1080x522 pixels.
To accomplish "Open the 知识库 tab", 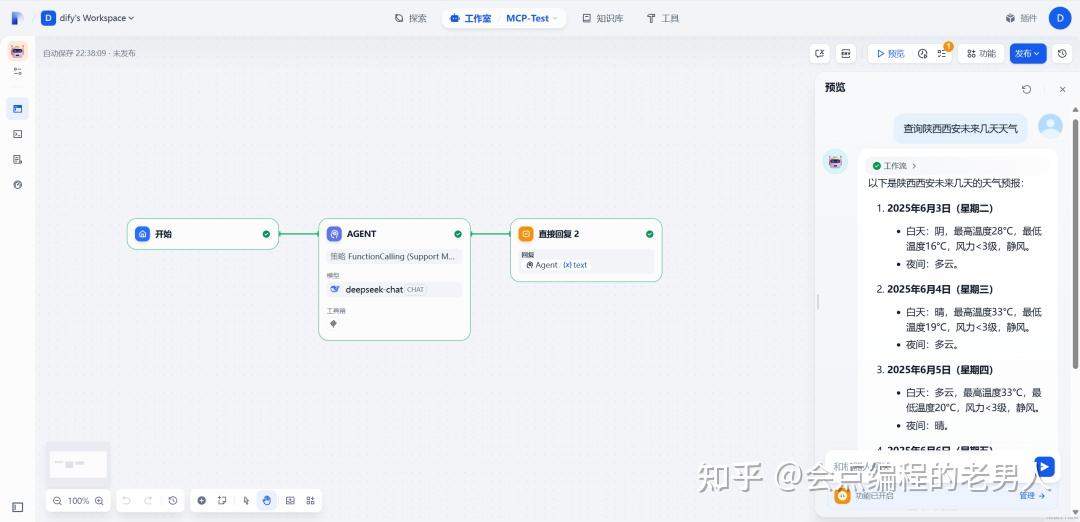I will pos(603,19).
